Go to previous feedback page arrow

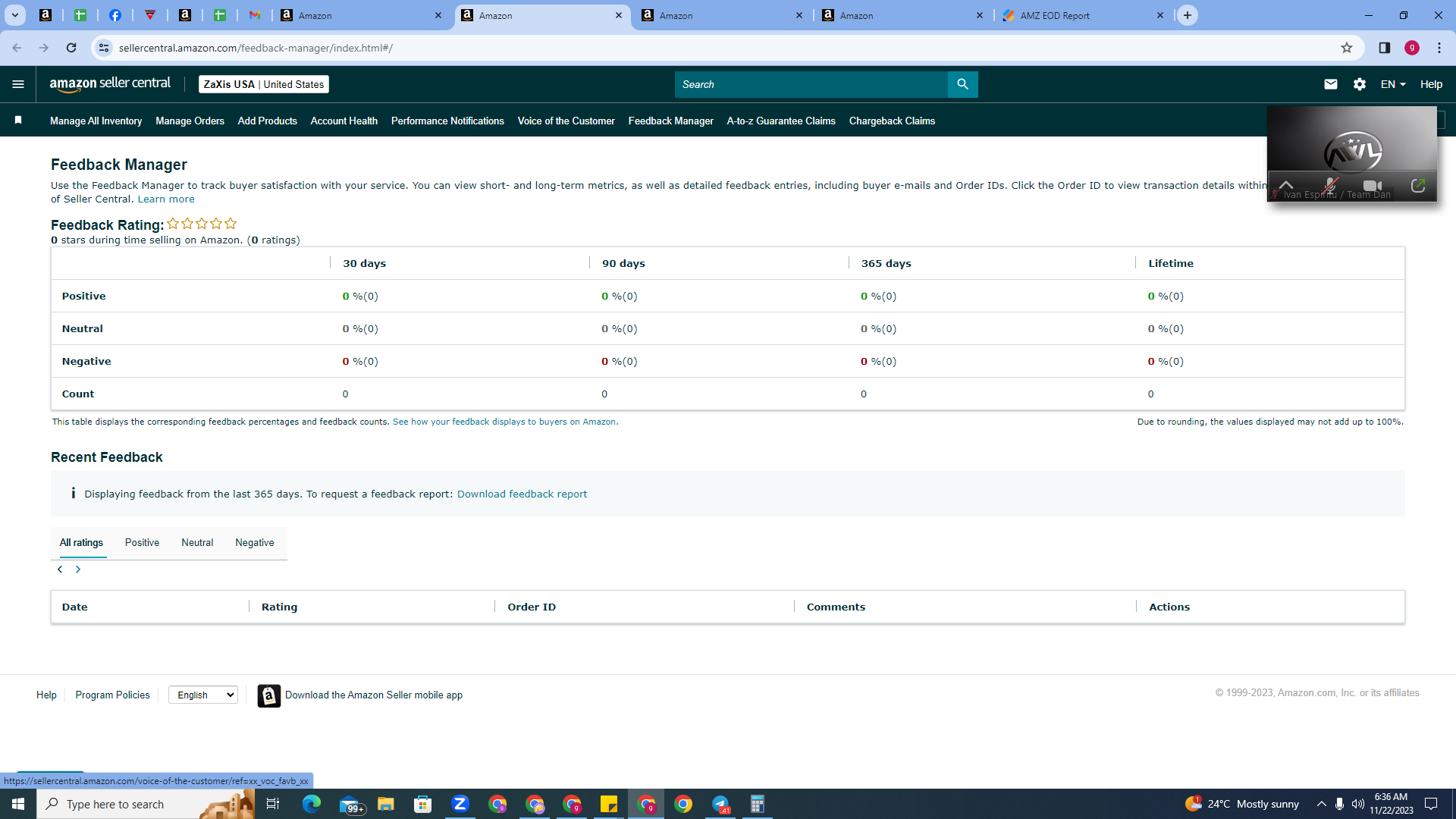pyautogui.click(x=60, y=570)
